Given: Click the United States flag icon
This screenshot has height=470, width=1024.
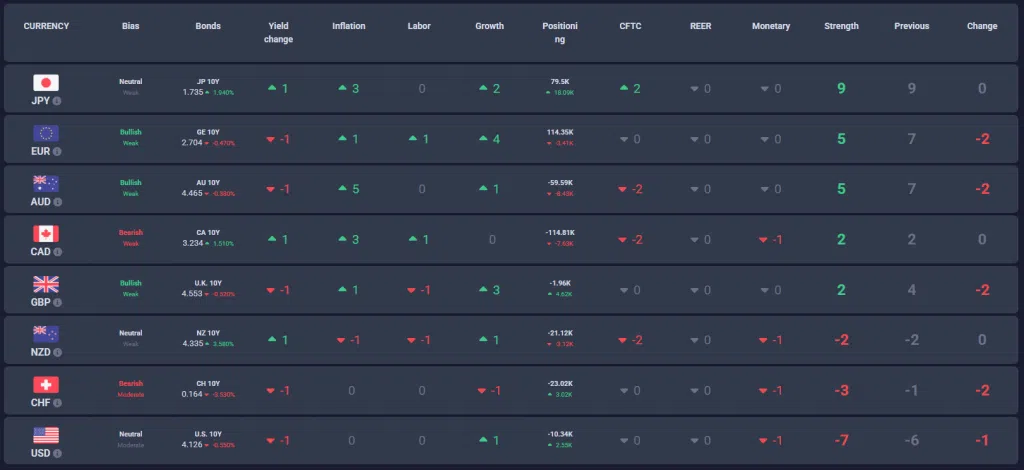Looking at the screenshot, I should pos(46,435).
